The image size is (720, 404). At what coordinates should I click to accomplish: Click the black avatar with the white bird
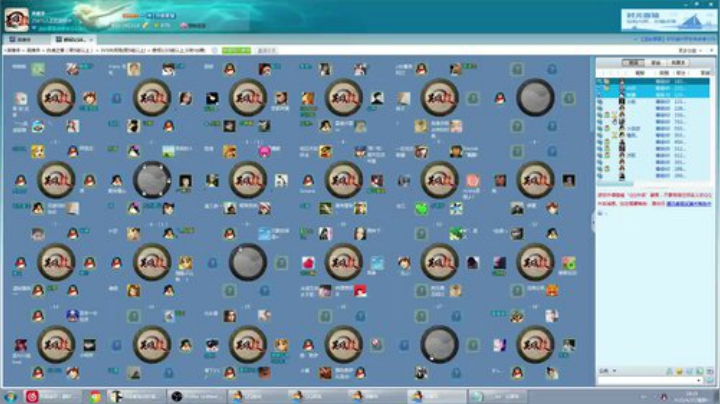(212, 98)
